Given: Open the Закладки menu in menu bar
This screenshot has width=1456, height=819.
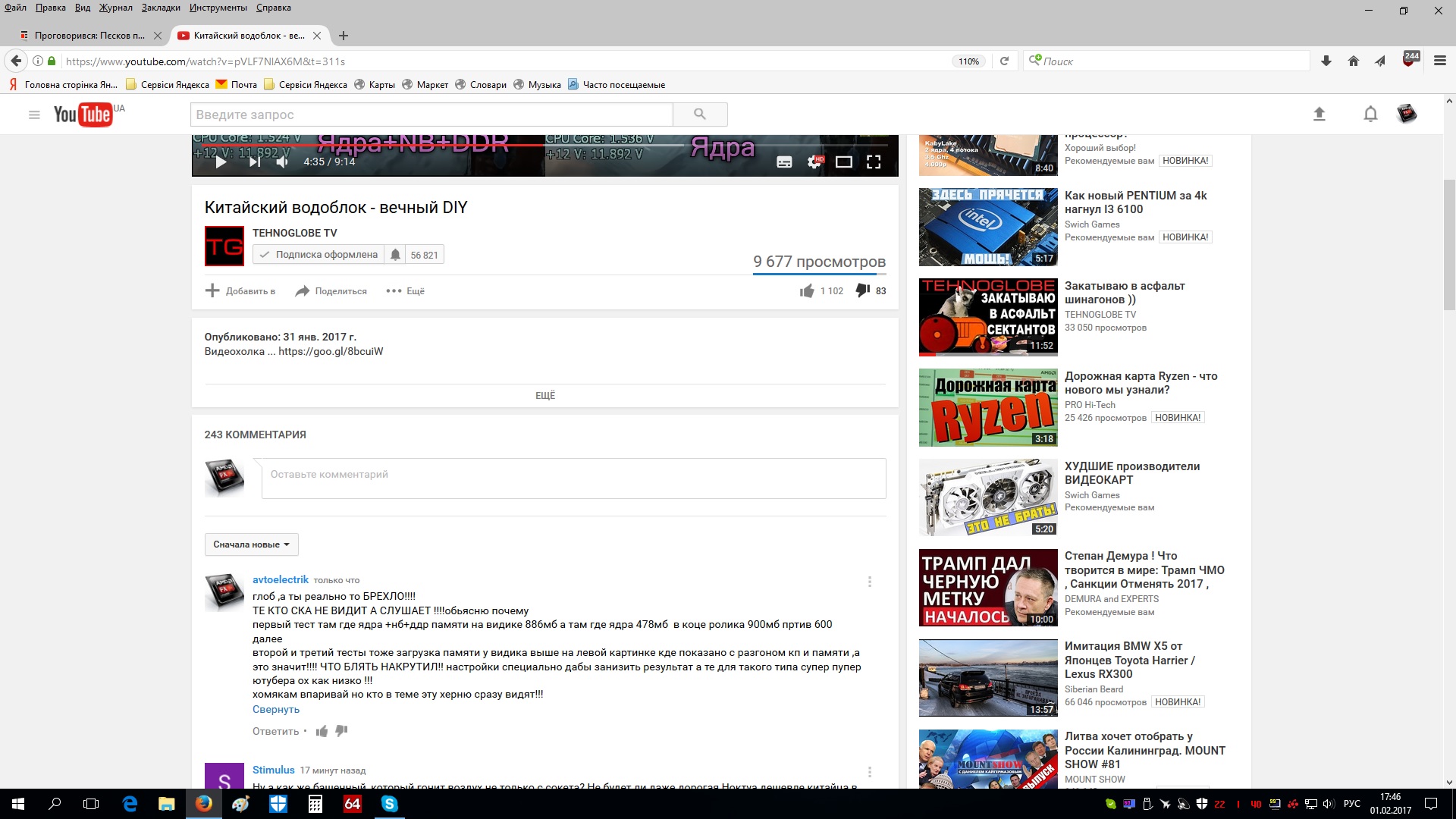Looking at the screenshot, I should pyautogui.click(x=161, y=8).
